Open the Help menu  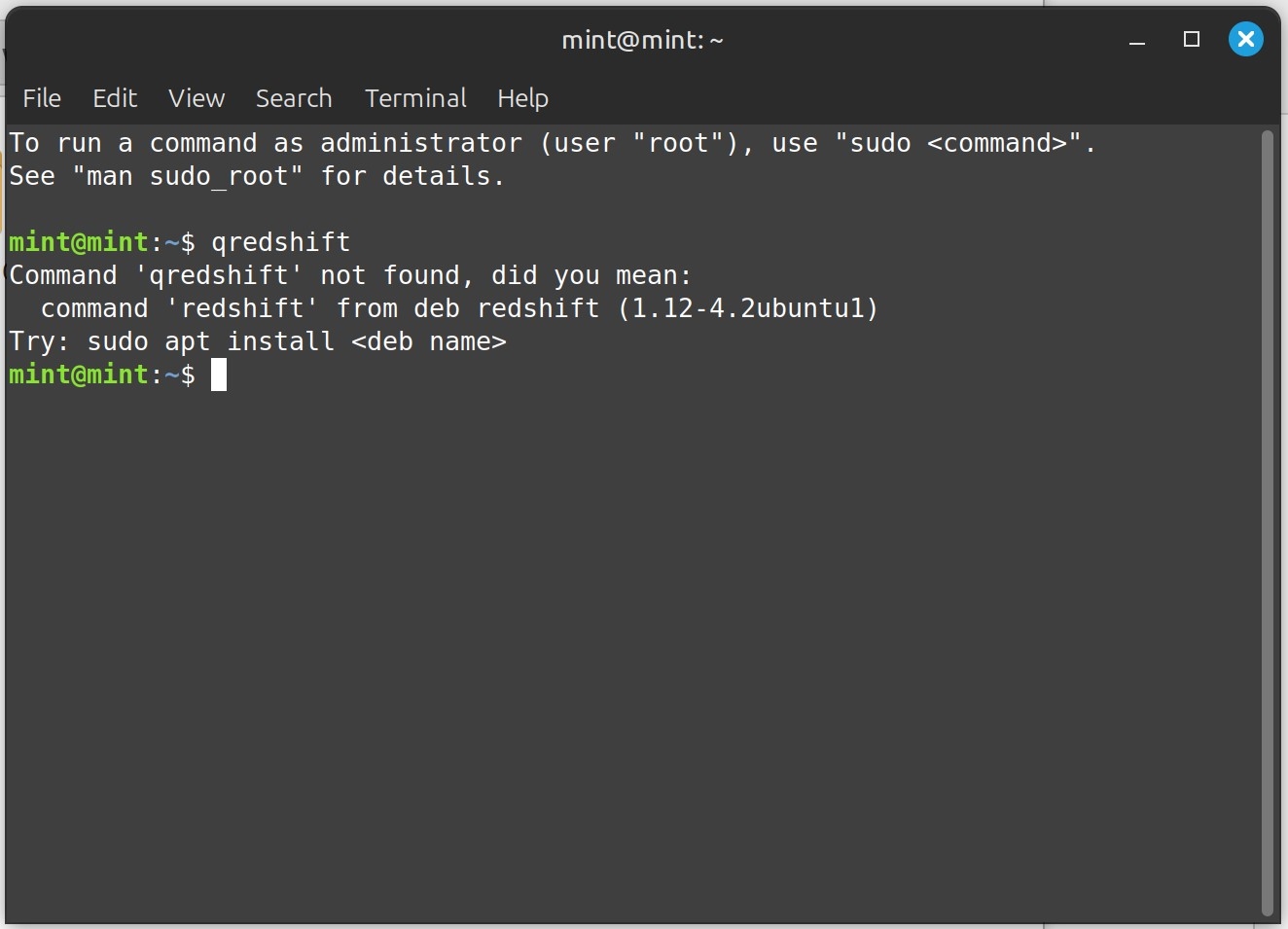[x=522, y=98]
